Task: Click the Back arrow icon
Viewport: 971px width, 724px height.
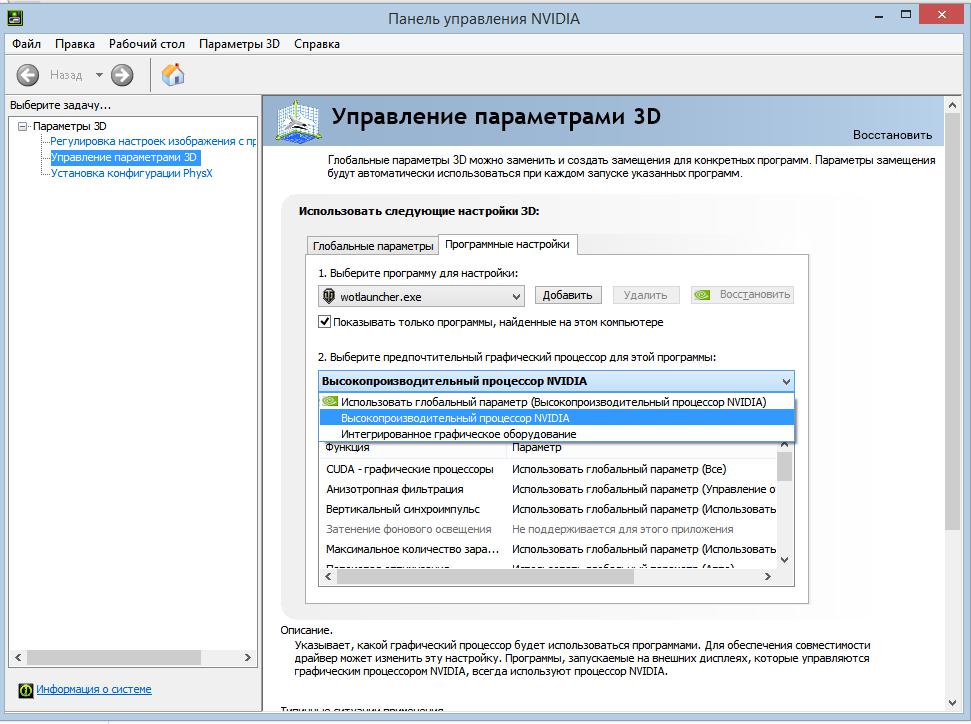Action: click(27, 75)
